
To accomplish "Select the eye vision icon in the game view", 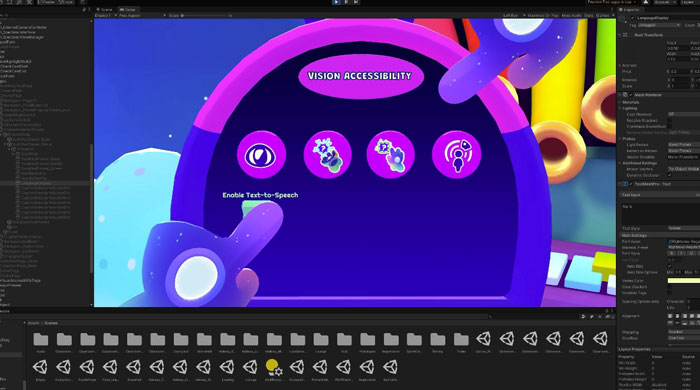I will coord(261,154).
